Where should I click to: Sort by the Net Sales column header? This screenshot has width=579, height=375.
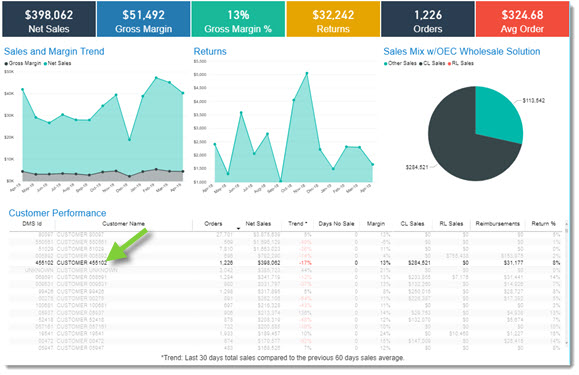tap(258, 224)
